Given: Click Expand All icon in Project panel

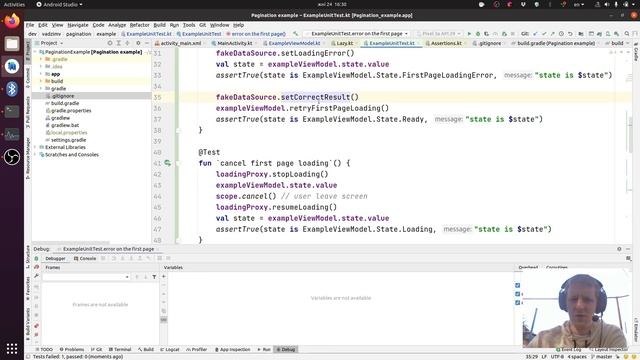Looking at the screenshot, I should pos(118,43).
